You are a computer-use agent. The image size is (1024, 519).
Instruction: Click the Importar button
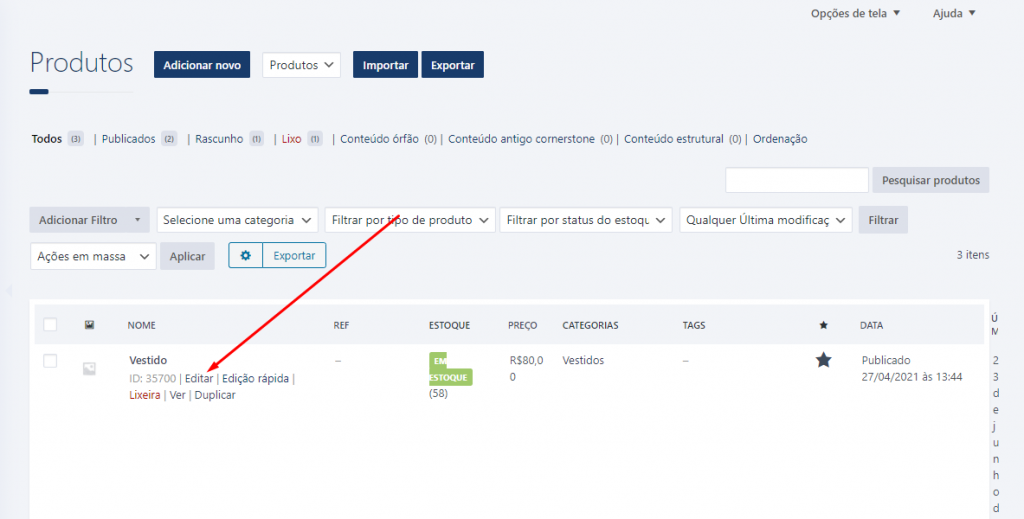pos(385,65)
